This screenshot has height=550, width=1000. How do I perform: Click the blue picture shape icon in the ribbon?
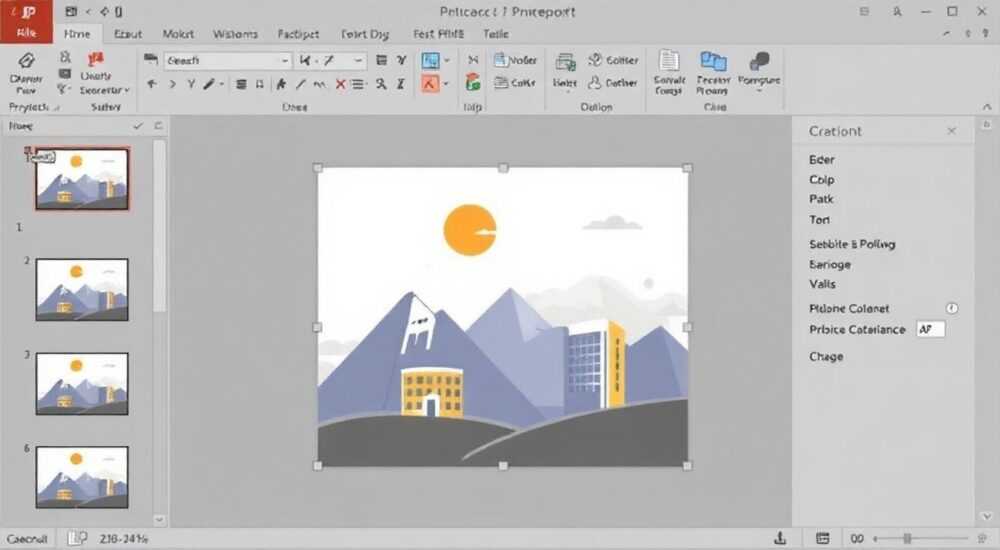pos(431,61)
